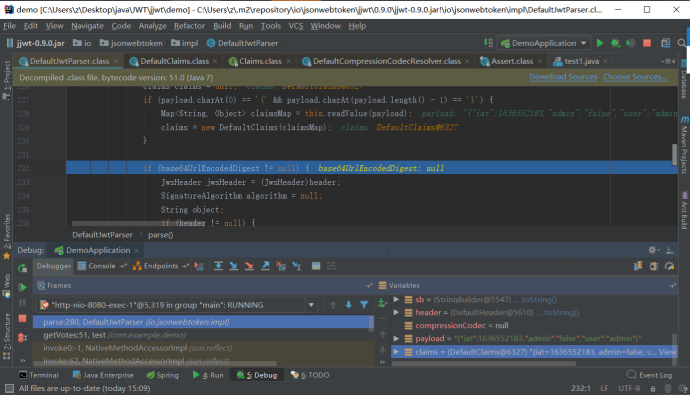Click the Rerun DemoApplication icon
This screenshot has height=395, width=690.
click(x=22, y=268)
